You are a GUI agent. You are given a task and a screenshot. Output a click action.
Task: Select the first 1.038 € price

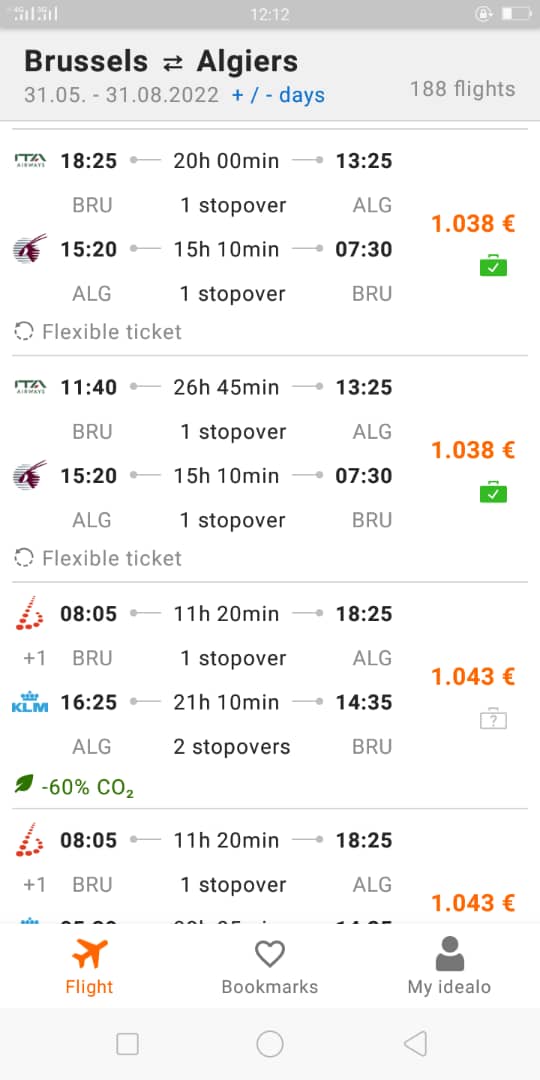pos(473,223)
